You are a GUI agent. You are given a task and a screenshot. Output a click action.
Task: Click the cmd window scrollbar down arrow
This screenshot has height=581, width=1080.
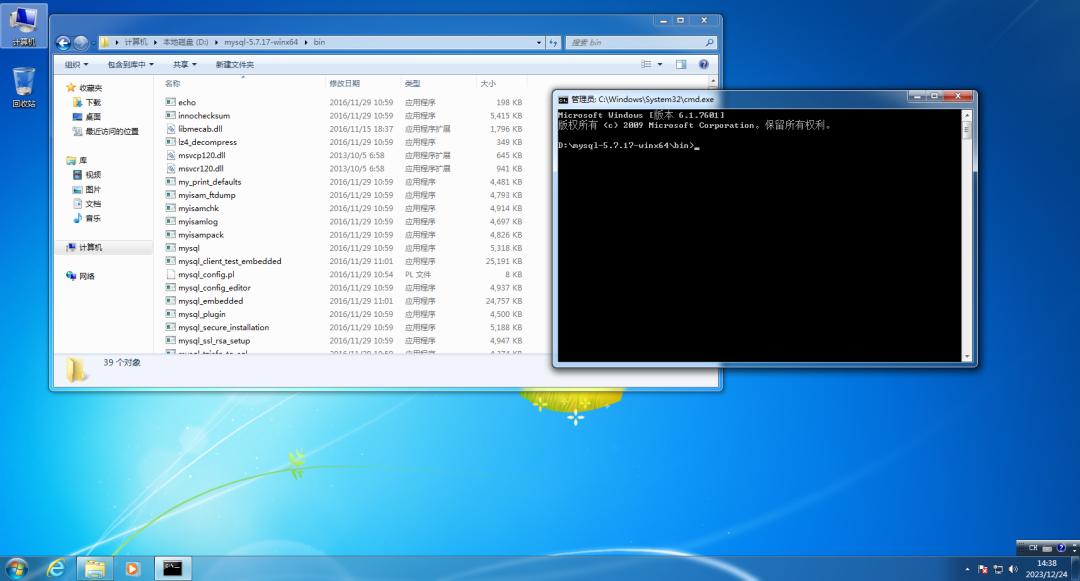coord(966,356)
